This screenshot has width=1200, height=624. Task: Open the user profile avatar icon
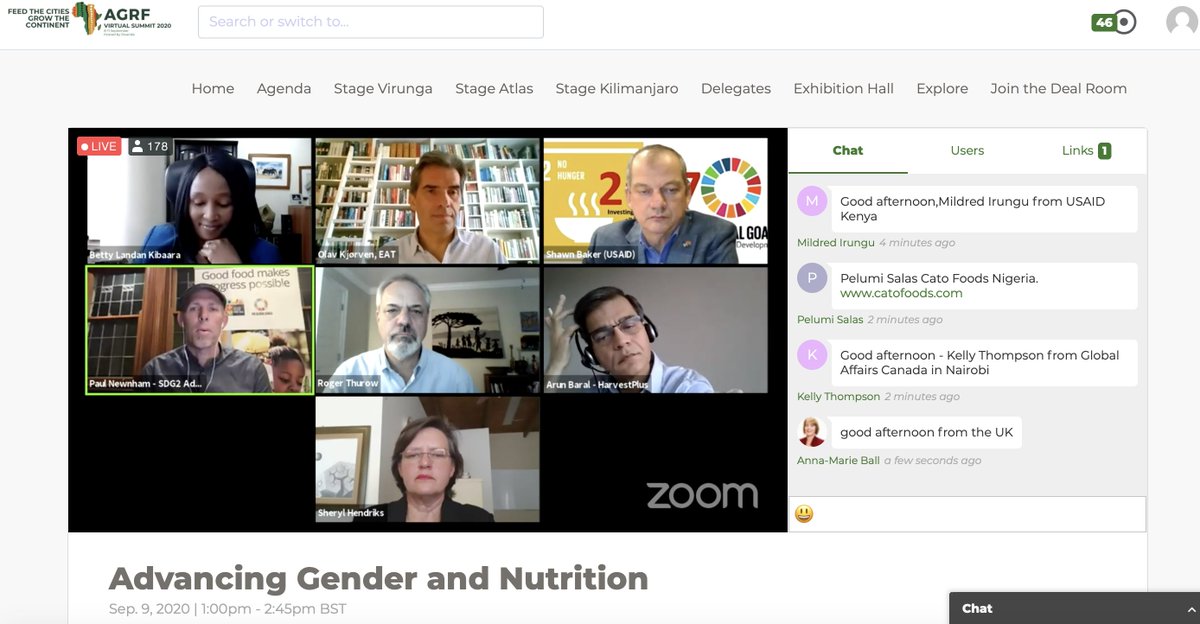(x=1182, y=22)
